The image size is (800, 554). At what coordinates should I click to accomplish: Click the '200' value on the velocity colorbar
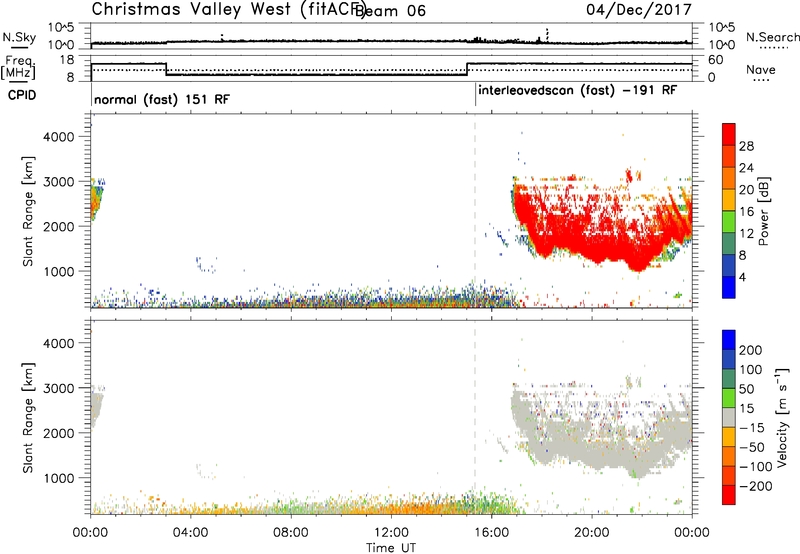click(x=751, y=350)
